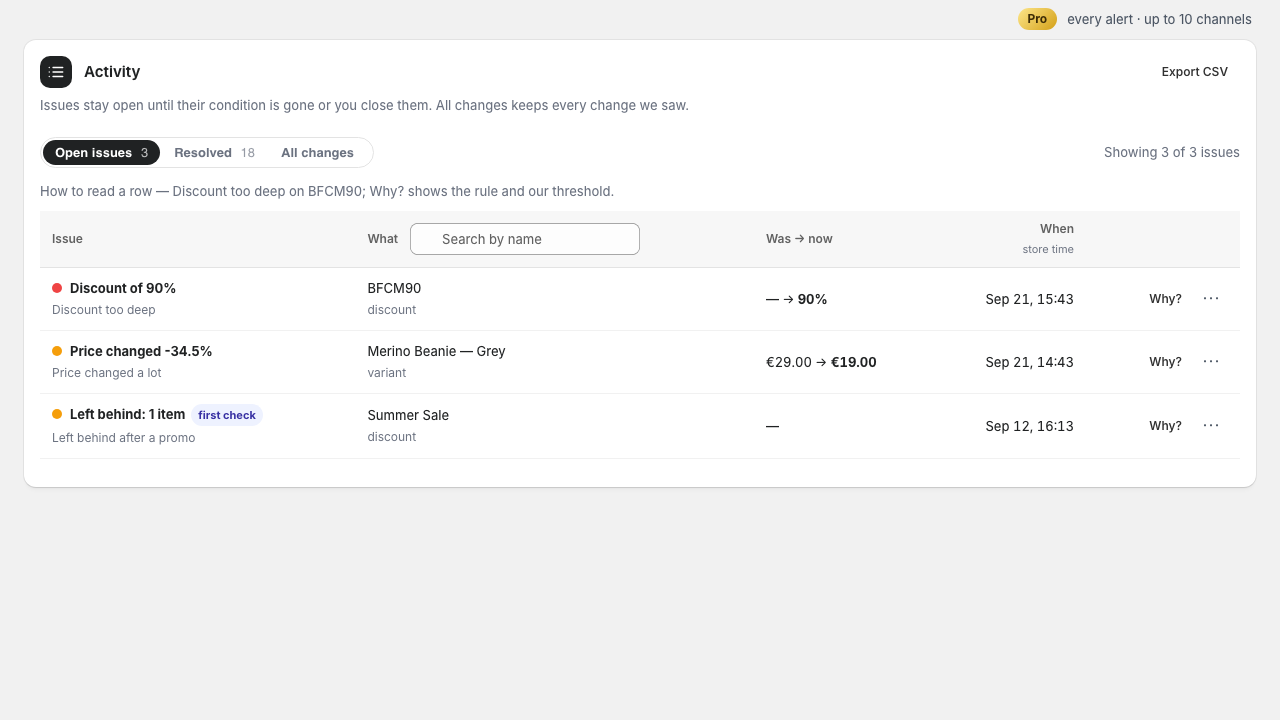Switch to the All changes tab
Viewport: 1280px width, 720px height.
tap(317, 153)
